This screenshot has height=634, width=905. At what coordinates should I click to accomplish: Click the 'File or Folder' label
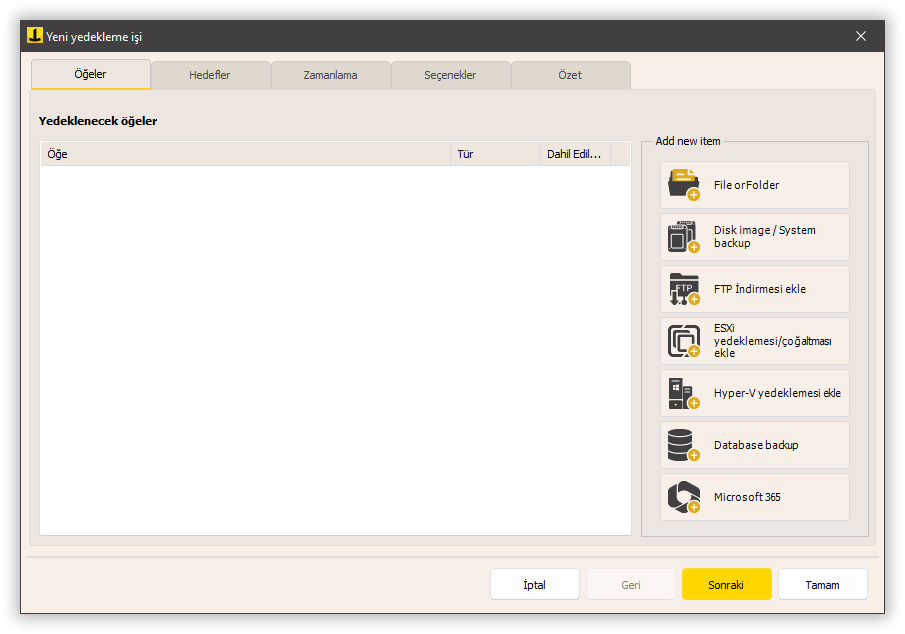[x=746, y=185]
